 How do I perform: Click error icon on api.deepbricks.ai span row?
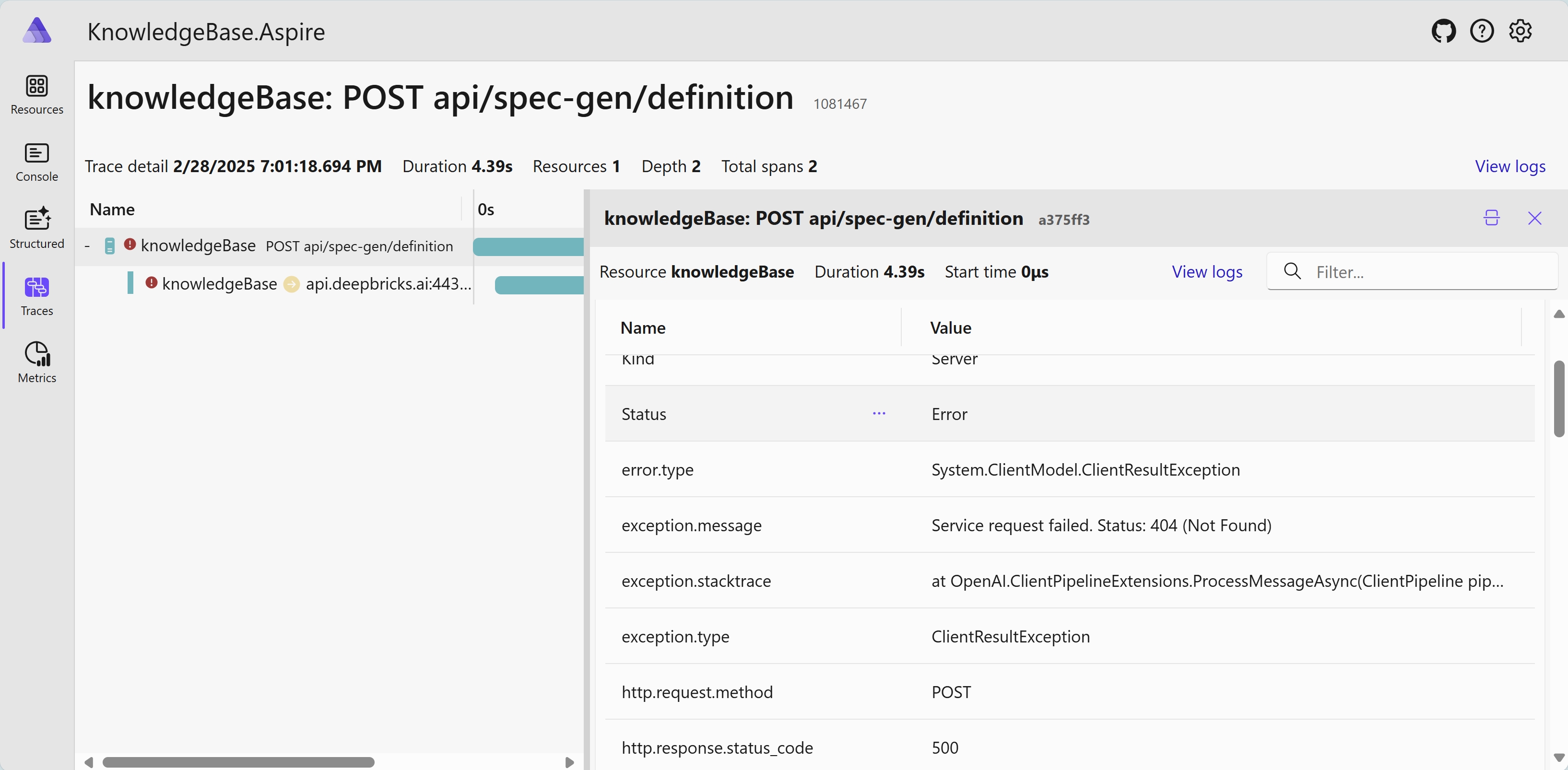coord(152,282)
